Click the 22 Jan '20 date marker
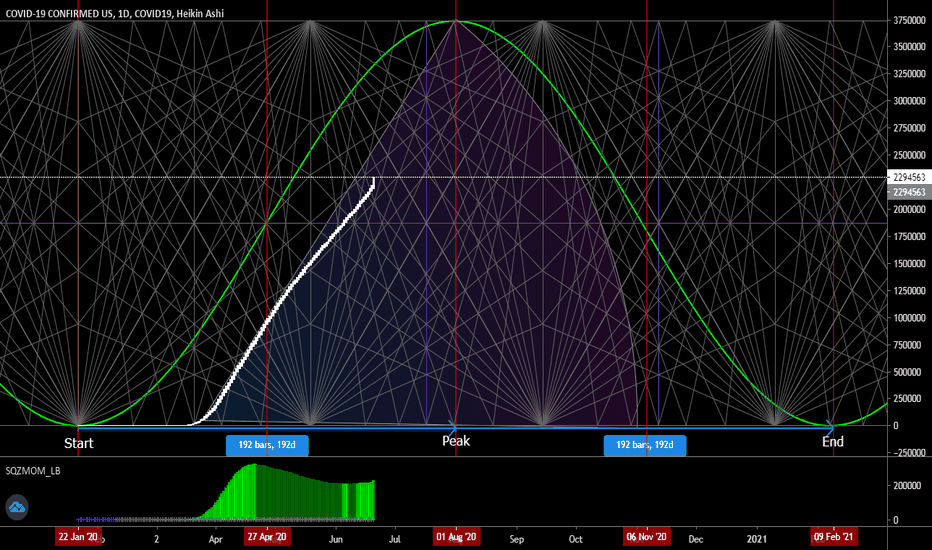The height and width of the screenshot is (550, 932). click(78, 537)
